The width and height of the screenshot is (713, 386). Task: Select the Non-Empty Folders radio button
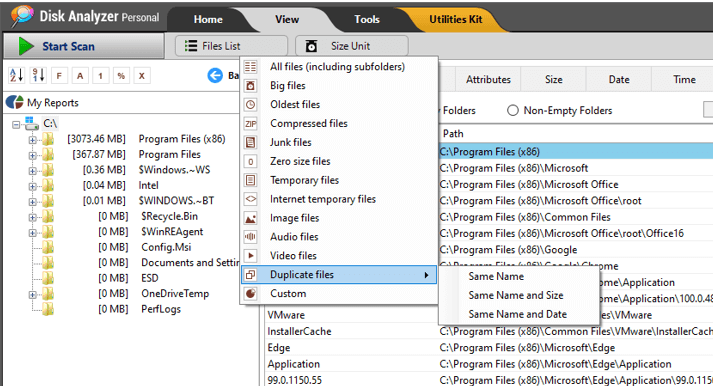pyautogui.click(x=512, y=110)
